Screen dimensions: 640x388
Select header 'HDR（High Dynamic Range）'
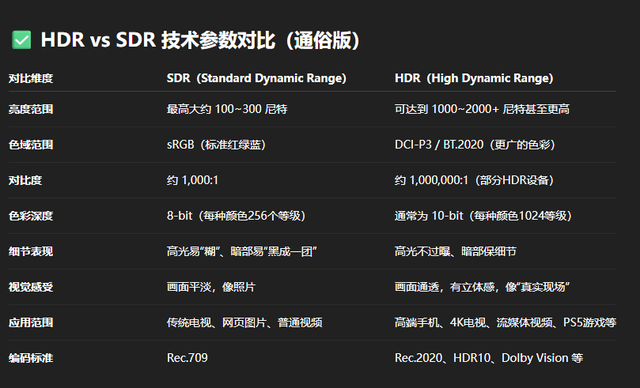pyautogui.click(x=474, y=78)
